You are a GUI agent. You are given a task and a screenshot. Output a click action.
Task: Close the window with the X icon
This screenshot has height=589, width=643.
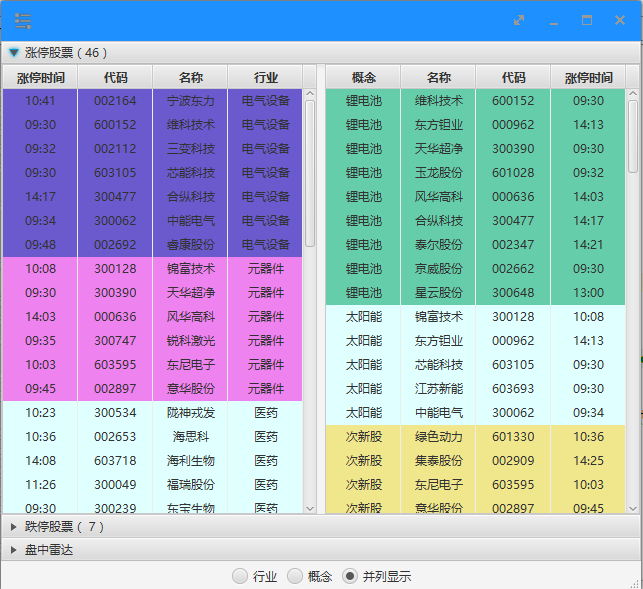point(619,21)
